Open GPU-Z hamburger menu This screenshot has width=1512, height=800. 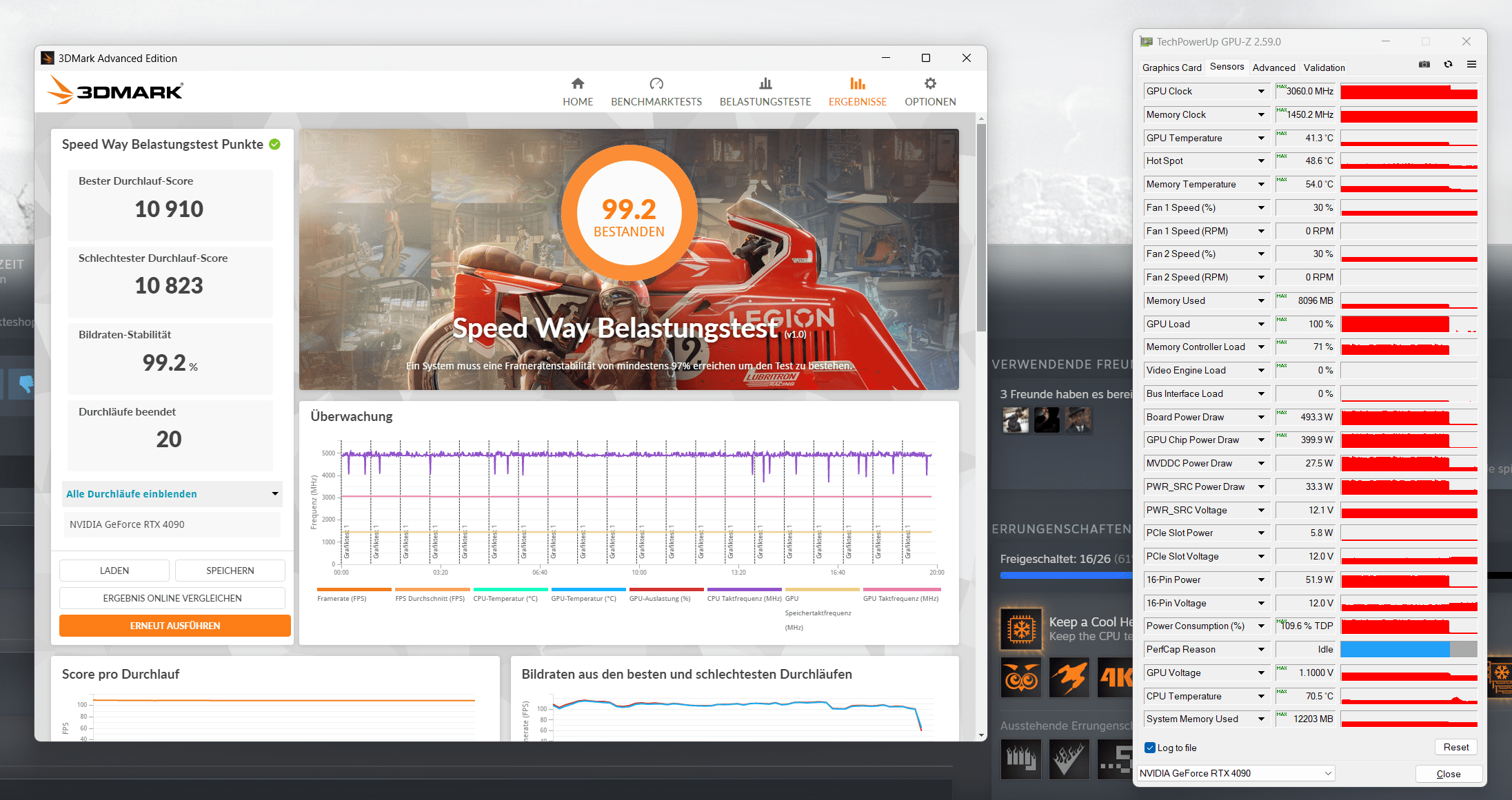coord(1471,64)
